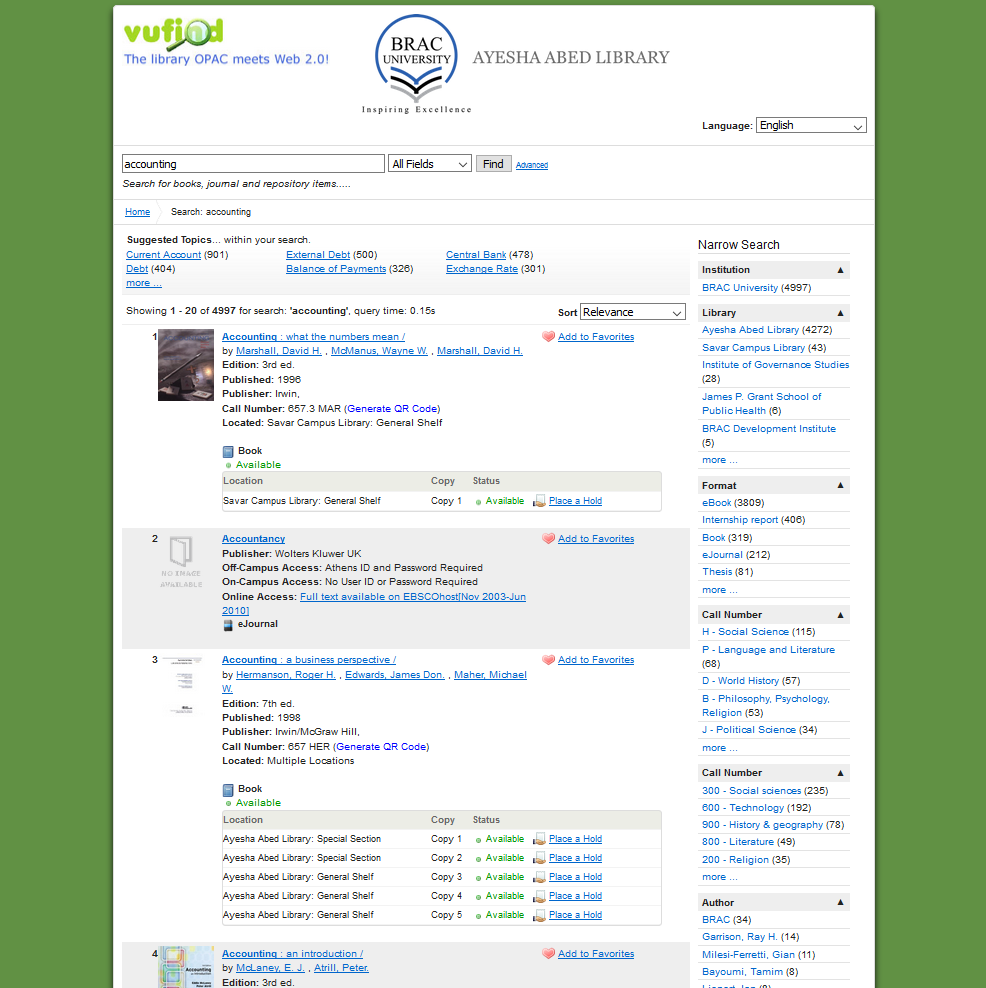Filter by H - Social Science call number
The height and width of the screenshot is (988, 986).
745,631
